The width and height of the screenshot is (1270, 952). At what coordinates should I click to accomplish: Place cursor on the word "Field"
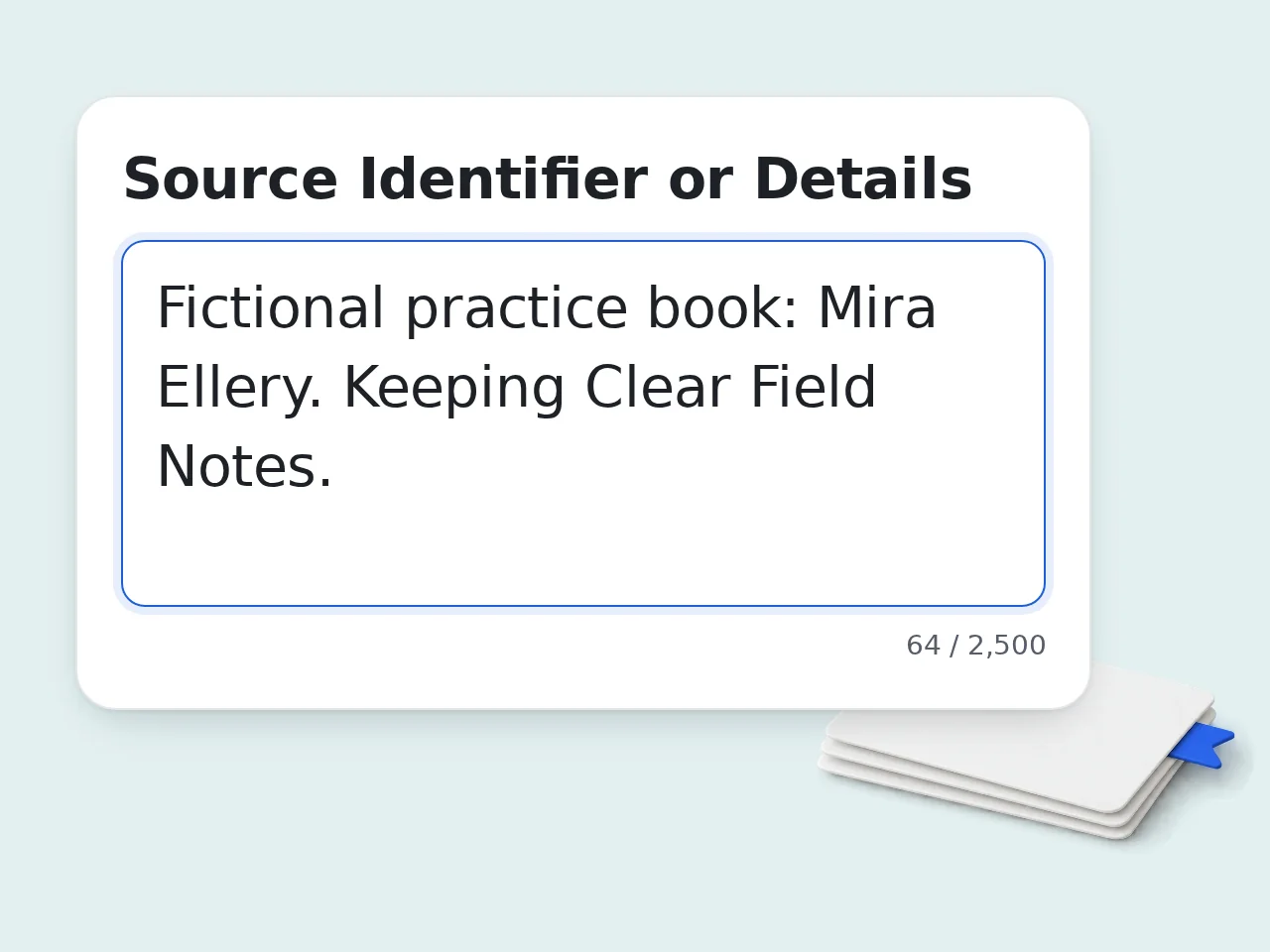click(x=814, y=388)
